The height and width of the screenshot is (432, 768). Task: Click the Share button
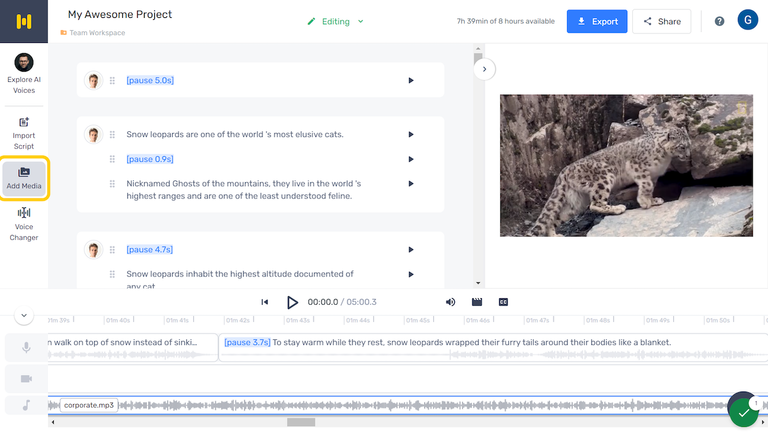tap(661, 21)
